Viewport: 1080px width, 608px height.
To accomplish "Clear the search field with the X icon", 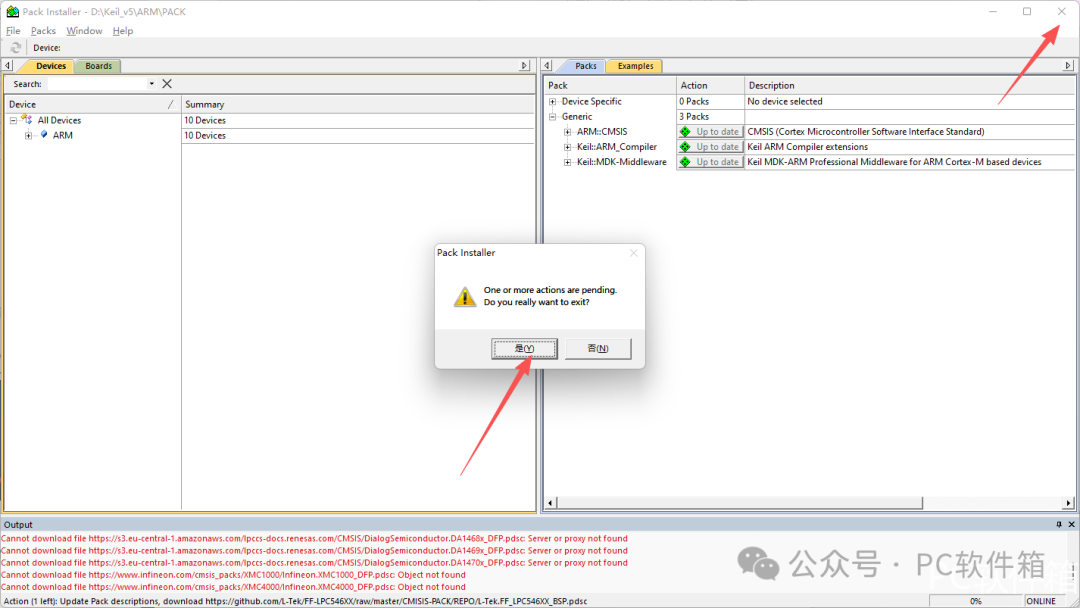I will click(x=167, y=84).
